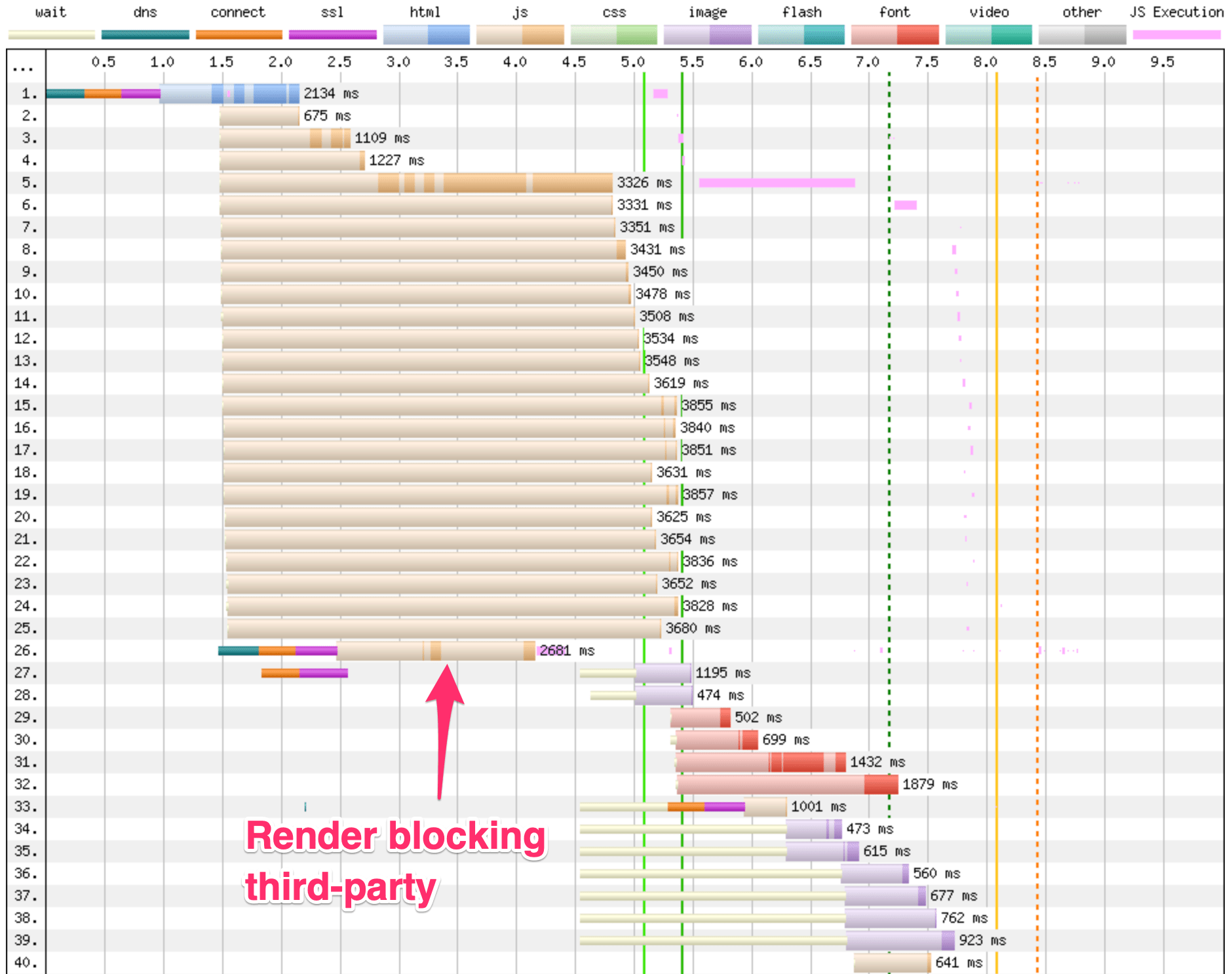The image size is (1232, 974).
Task: Click the row number 40 label
Action: (24, 963)
